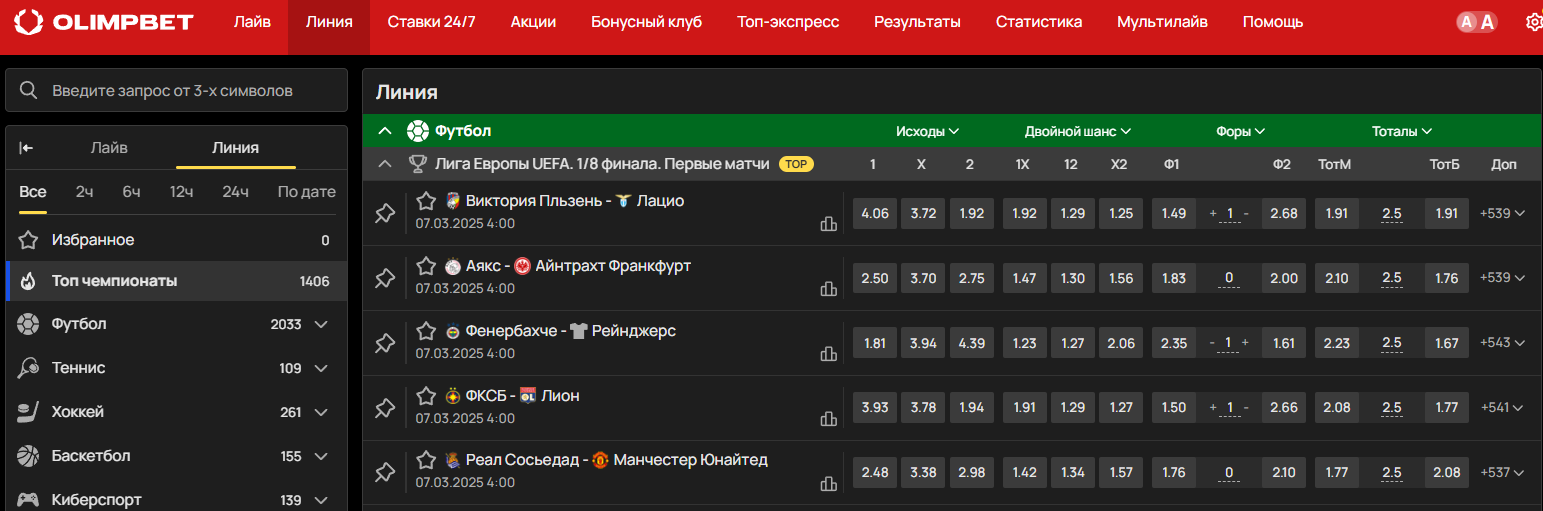Star Real Sociedad vs Manchester United as favorite
The width and height of the screenshot is (1543, 511).
pos(426,460)
